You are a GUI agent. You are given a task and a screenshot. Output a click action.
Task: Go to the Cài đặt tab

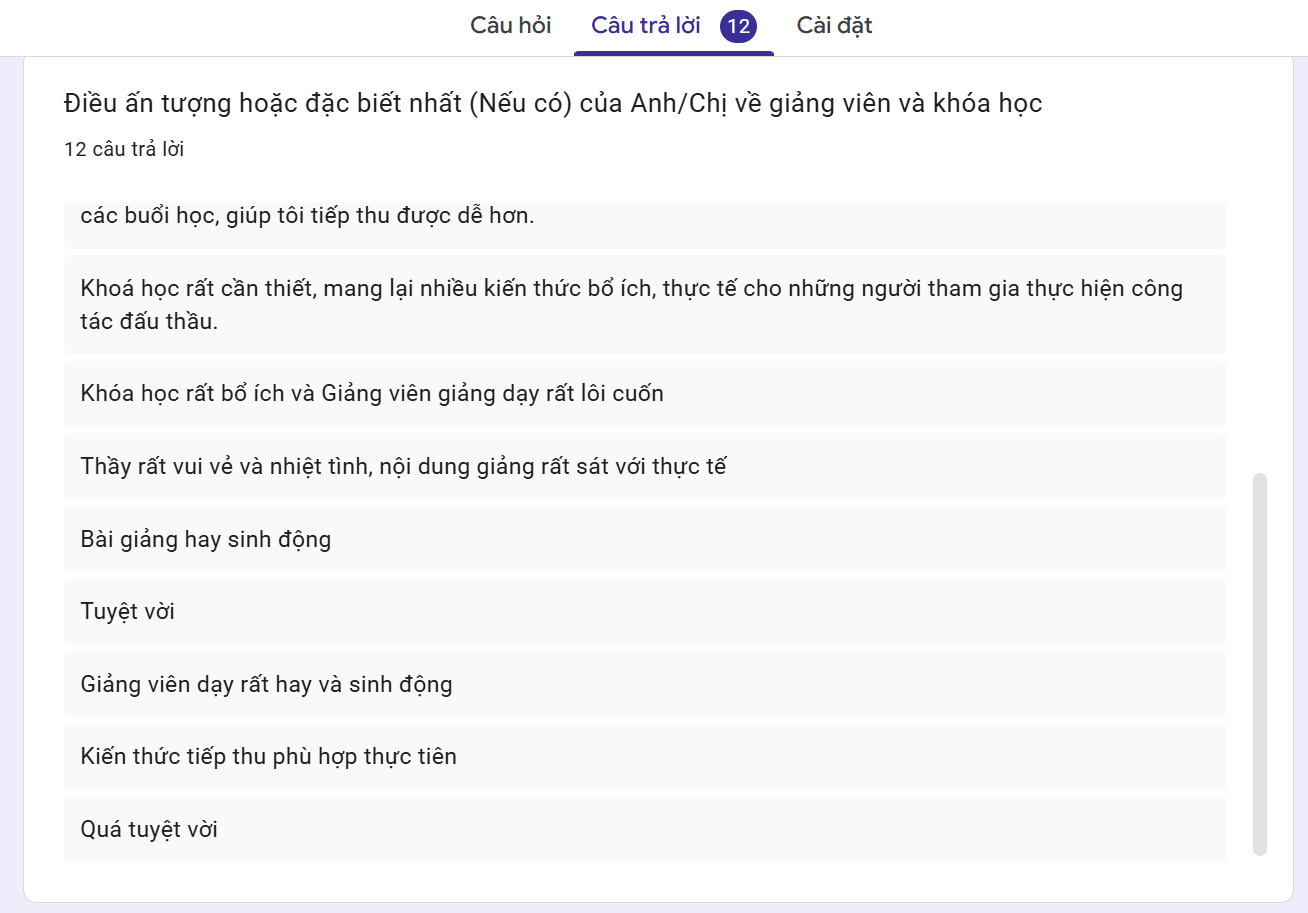pyautogui.click(x=834, y=26)
